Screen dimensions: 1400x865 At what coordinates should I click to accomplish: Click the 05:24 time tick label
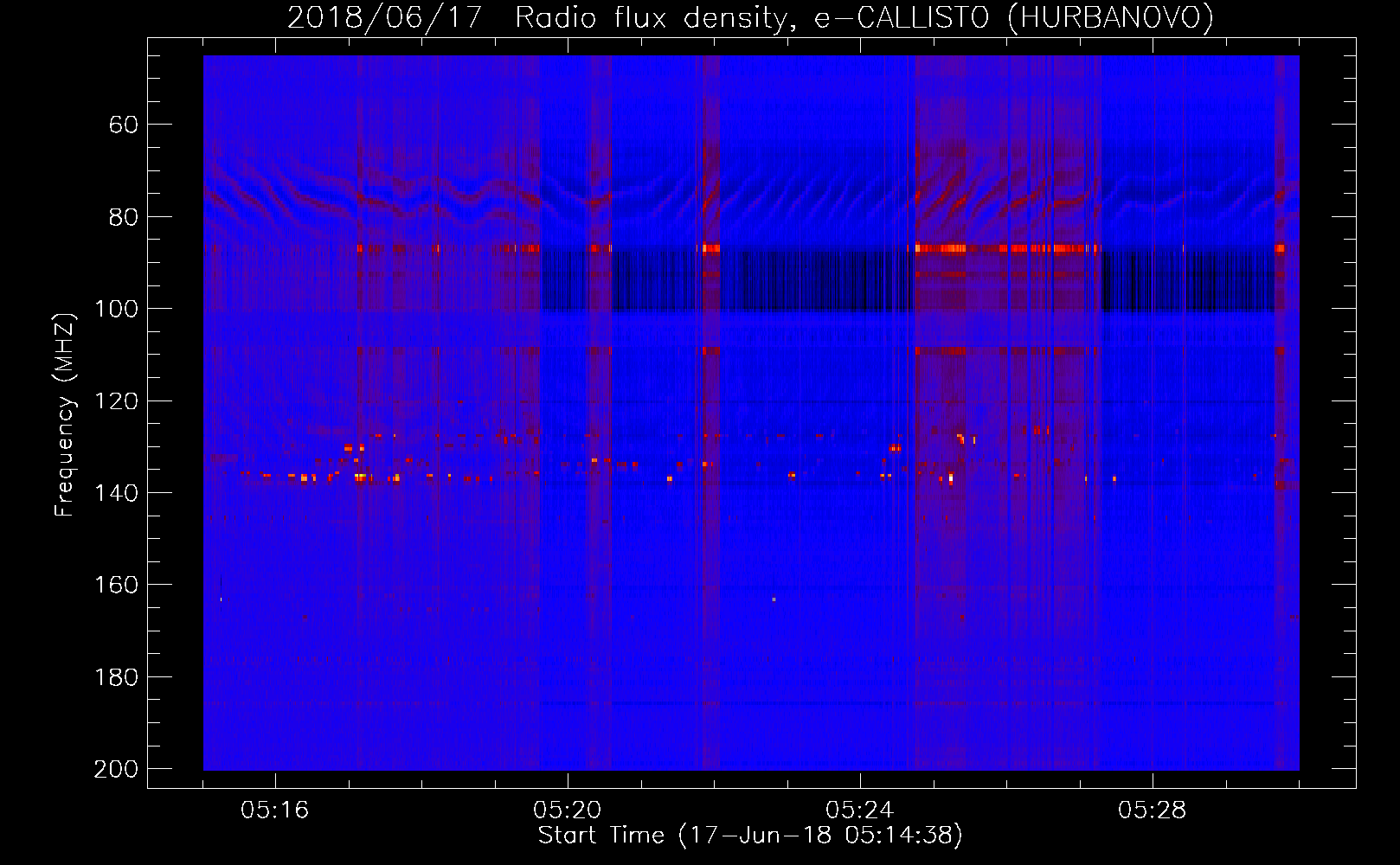pos(860,811)
